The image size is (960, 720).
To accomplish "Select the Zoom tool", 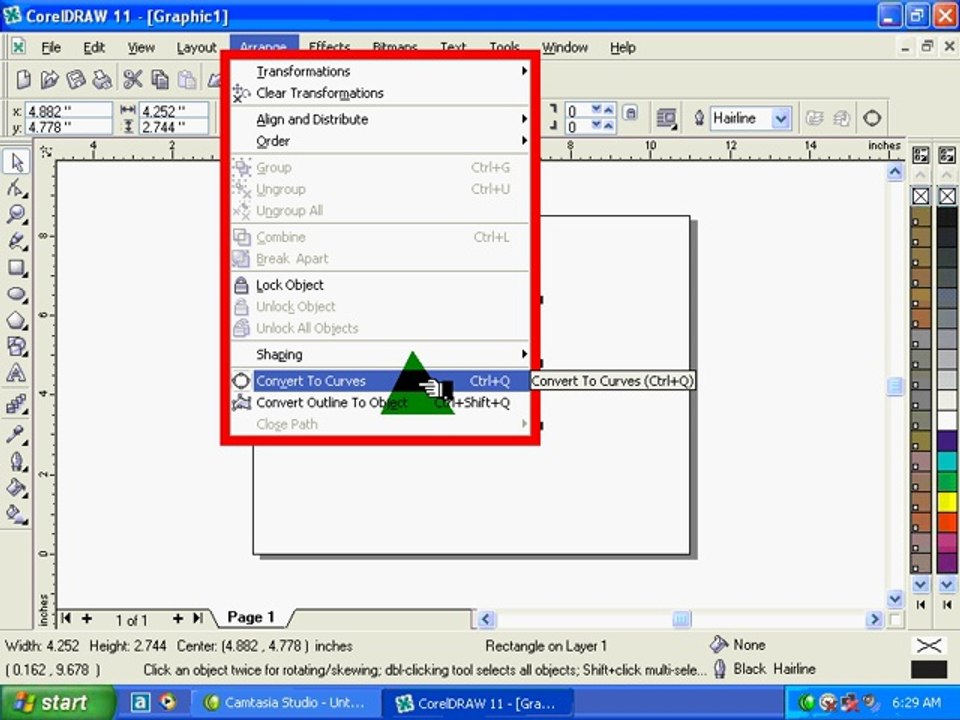I will [x=17, y=214].
